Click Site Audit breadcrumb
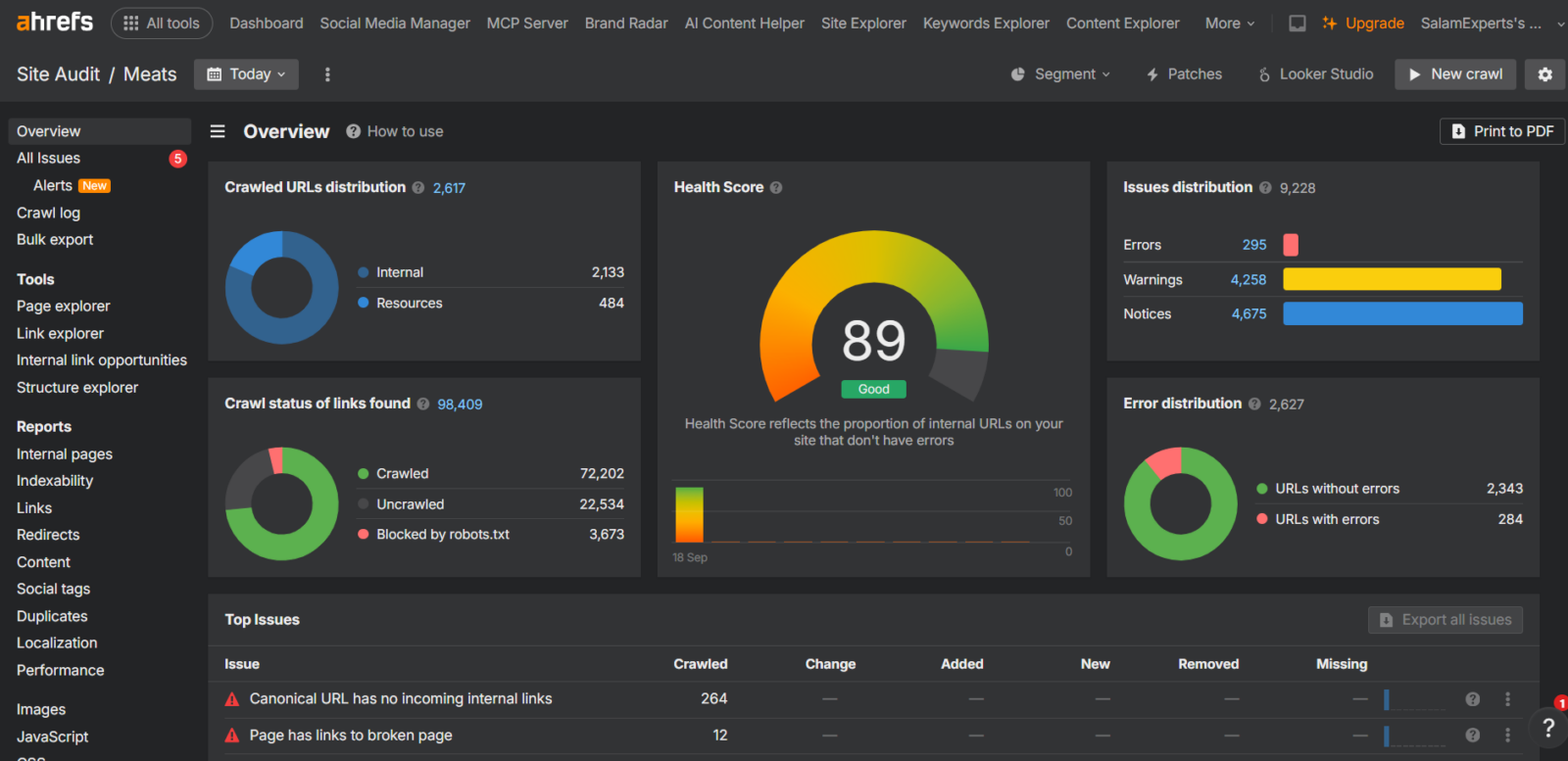 [x=58, y=74]
